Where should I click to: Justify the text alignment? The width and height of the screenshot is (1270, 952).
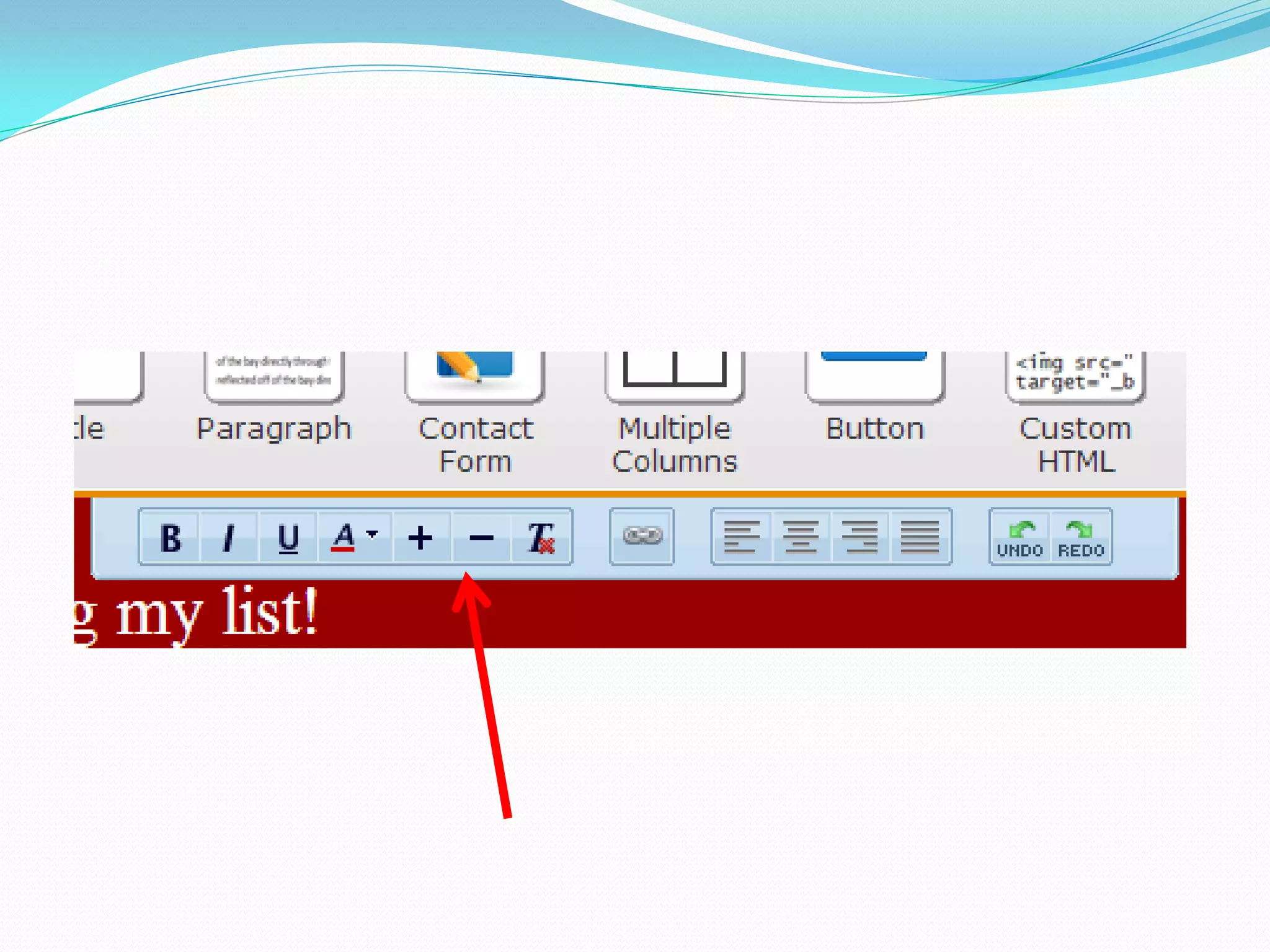(x=920, y=537)
